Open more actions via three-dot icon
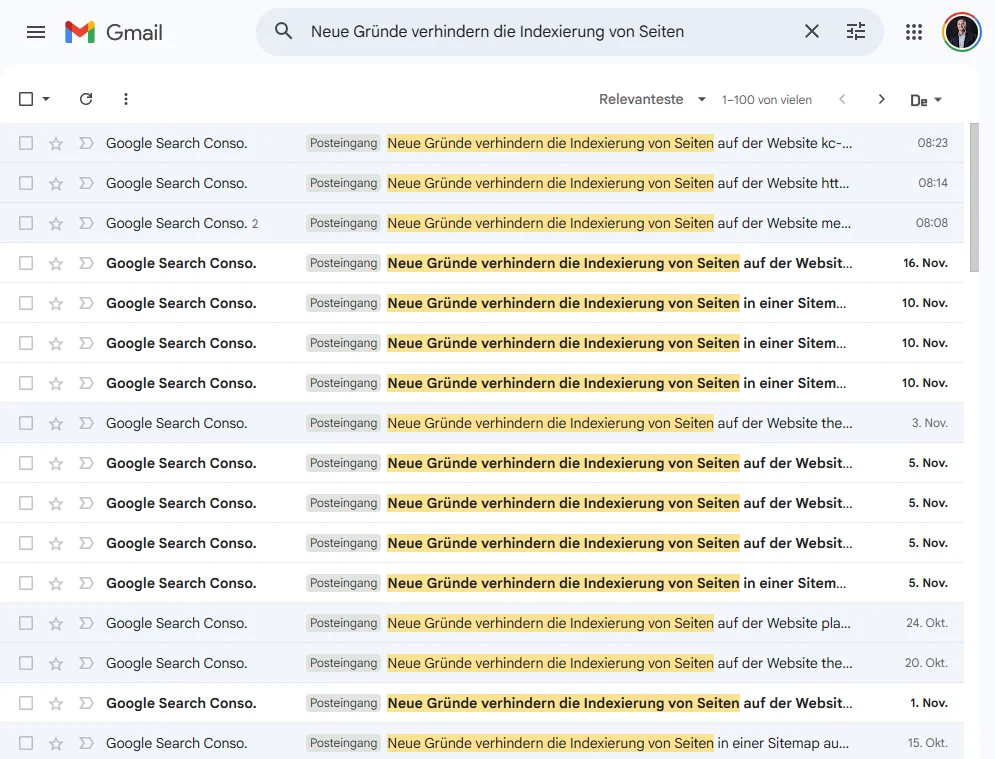 pos(125,99)
